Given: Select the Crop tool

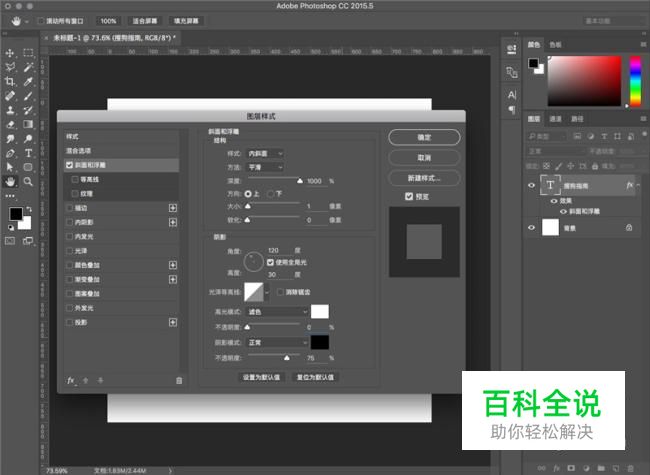Looking at the screenshot, I should click(x=10, y=82).
